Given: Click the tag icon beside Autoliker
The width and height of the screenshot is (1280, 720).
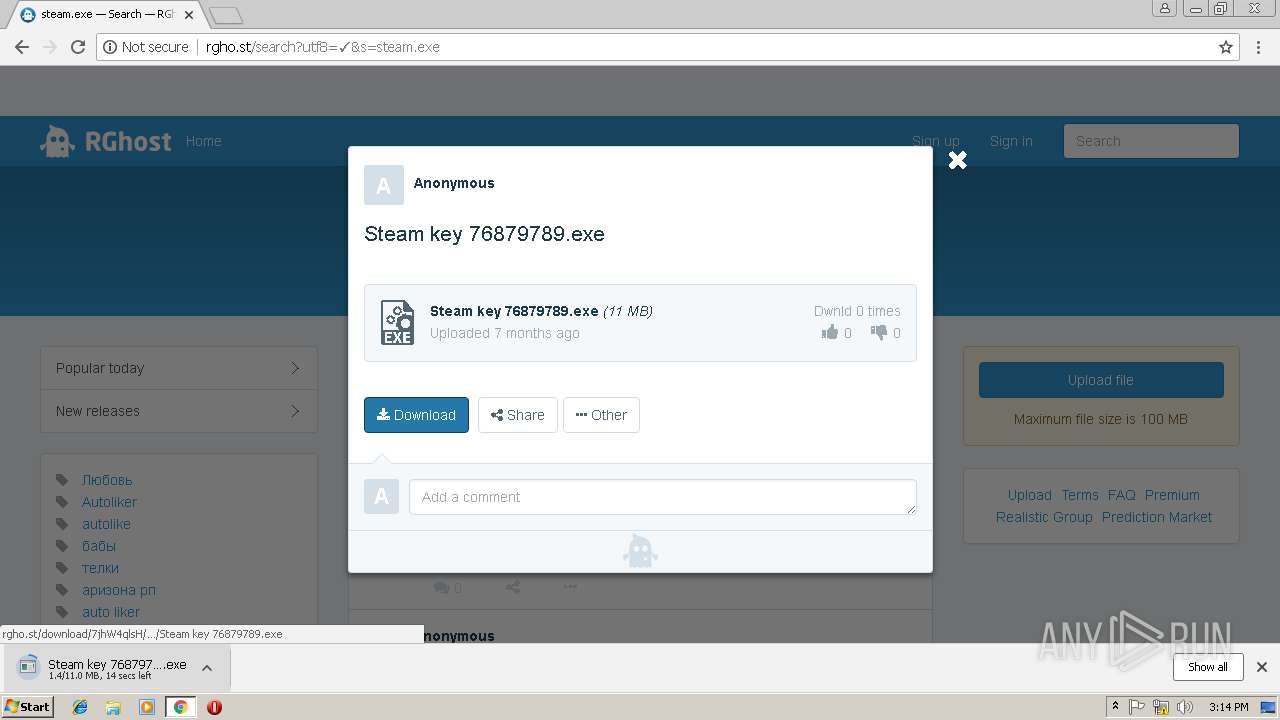Looking at the screenshot, I should coord(62,502).
